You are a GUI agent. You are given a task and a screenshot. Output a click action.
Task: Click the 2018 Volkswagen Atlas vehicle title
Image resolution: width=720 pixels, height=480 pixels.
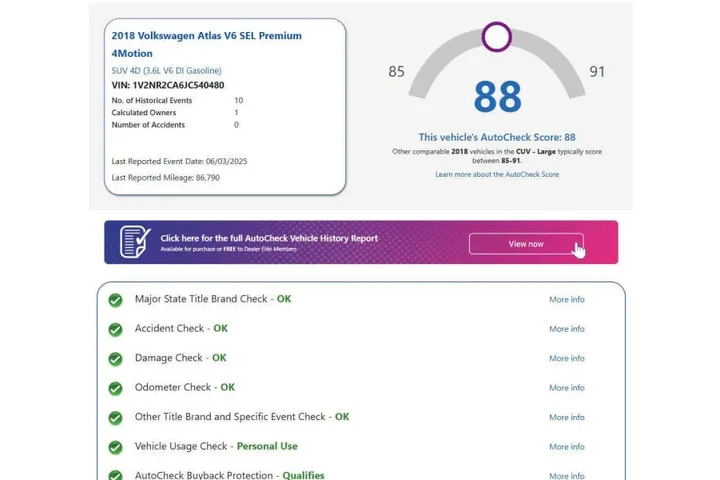pyautogui.click(x=207, y=45)
